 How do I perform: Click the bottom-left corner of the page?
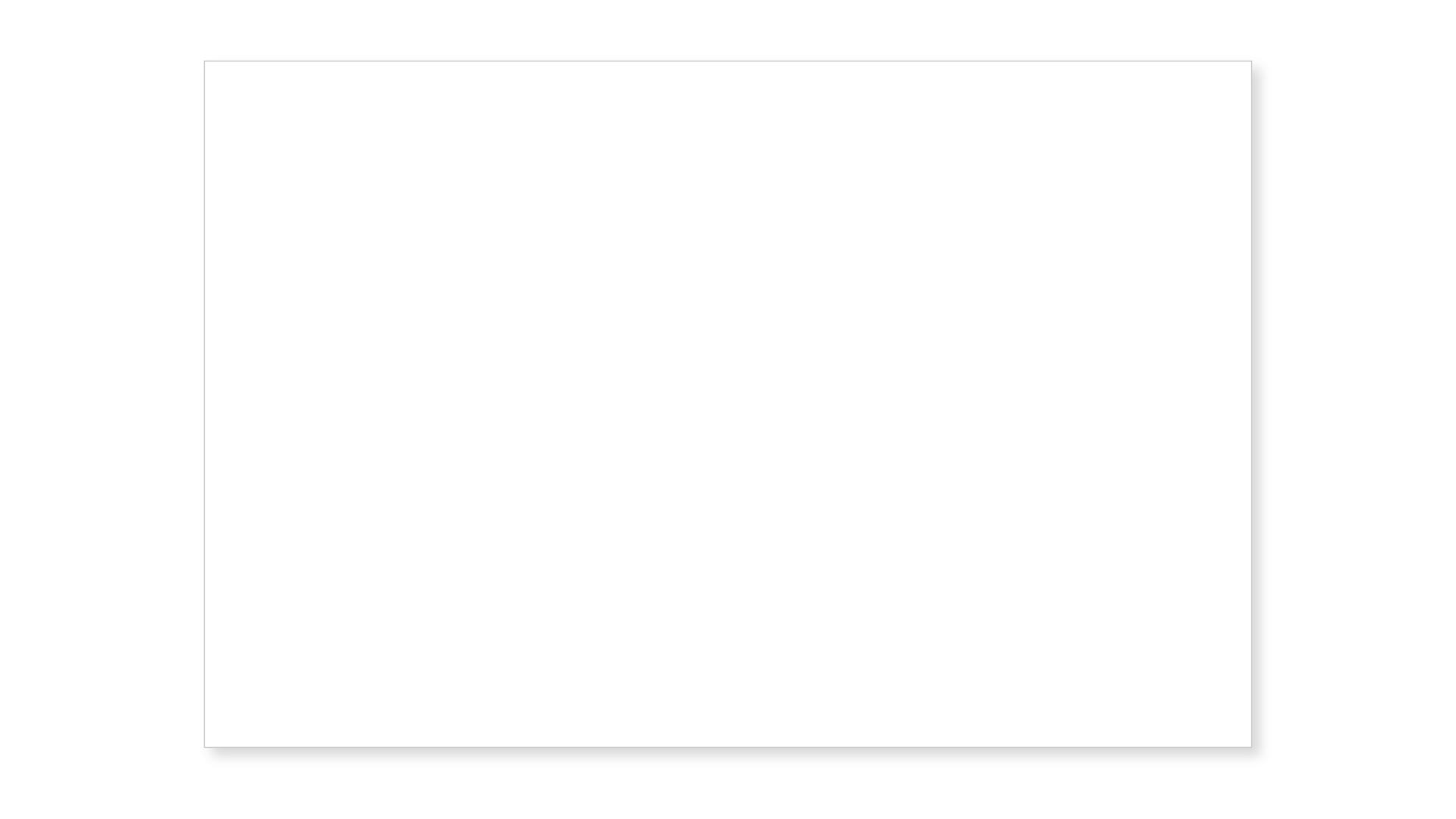[205, 746]
